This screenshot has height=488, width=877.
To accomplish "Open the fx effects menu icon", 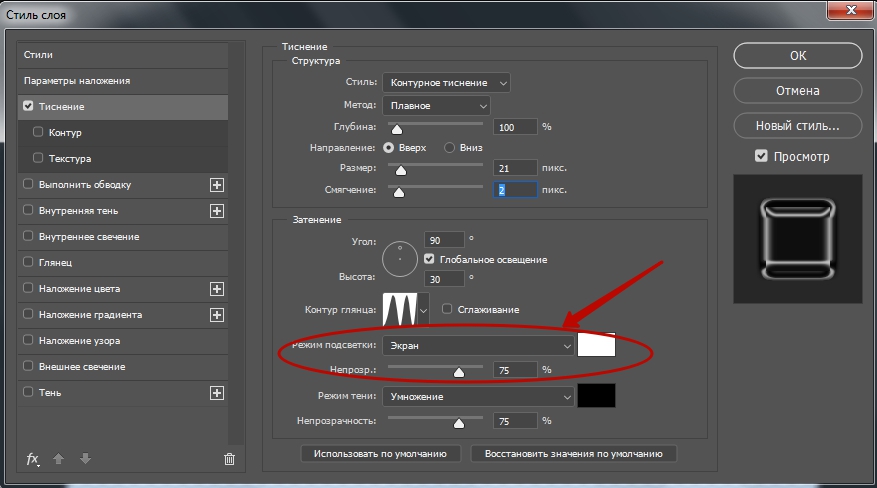I will (x=32, y=459).
